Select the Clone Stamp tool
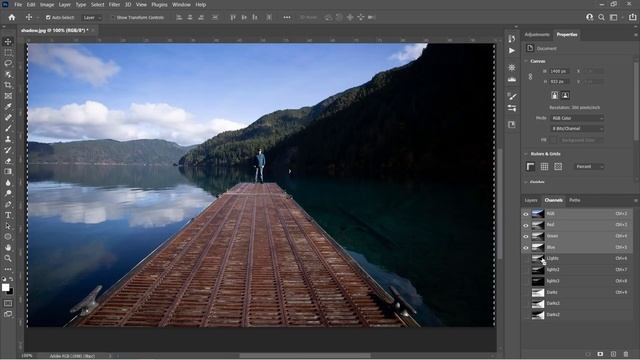Screen dimensions: 640x360 click(x=8, y=139)
